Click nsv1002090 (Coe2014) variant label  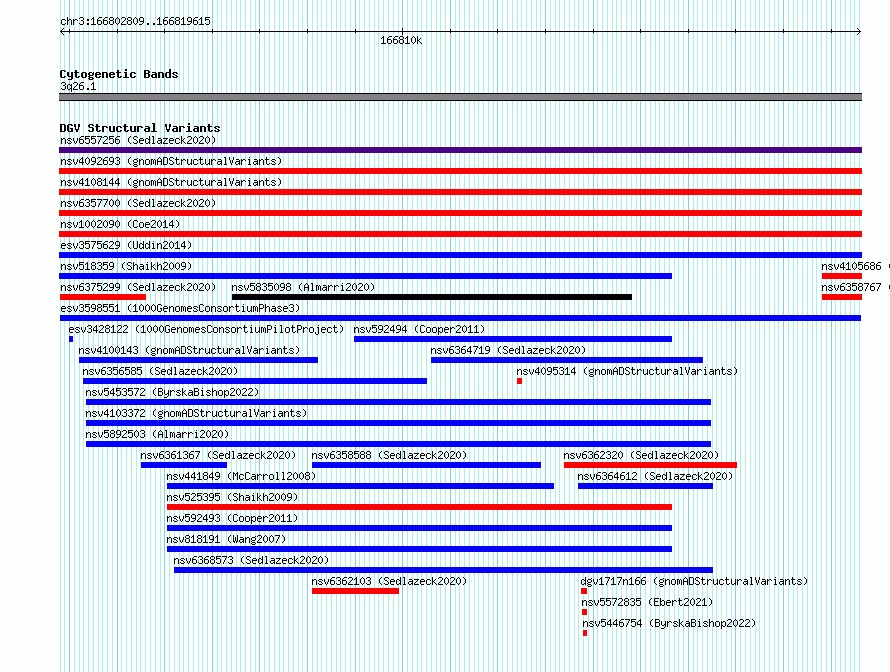pyautogui.click(x=120, y=224)
